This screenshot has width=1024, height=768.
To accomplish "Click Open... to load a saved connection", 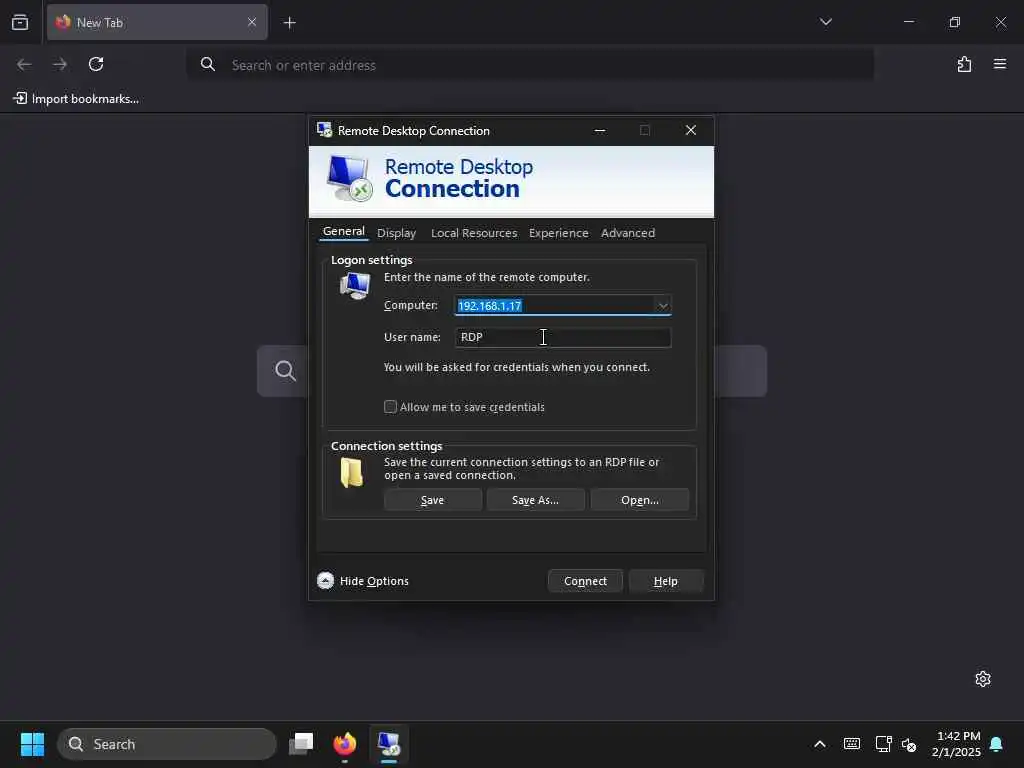I will coord(639,500).
